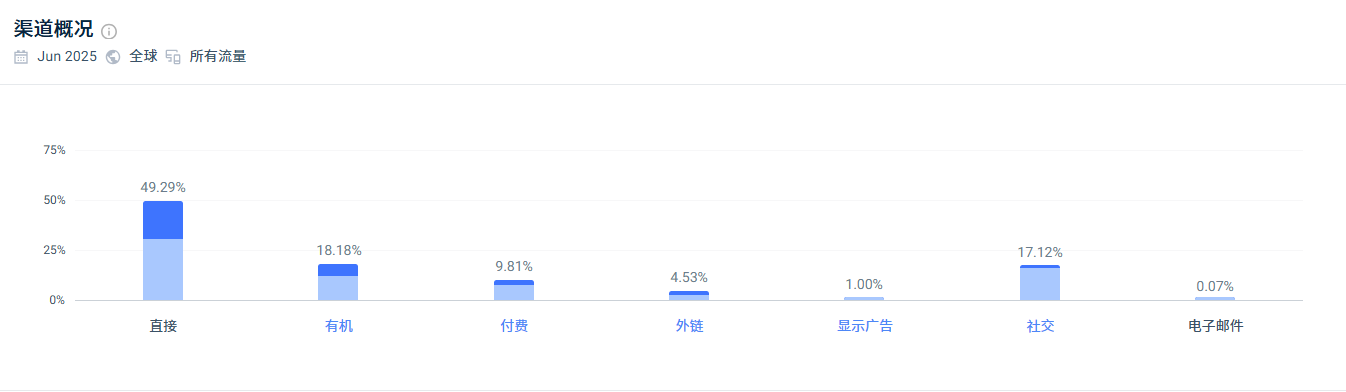Viewport: 1346px width, 392px height.
Task: Click the 付费 bar at 9.81%
Action: [x=514, y=290]
